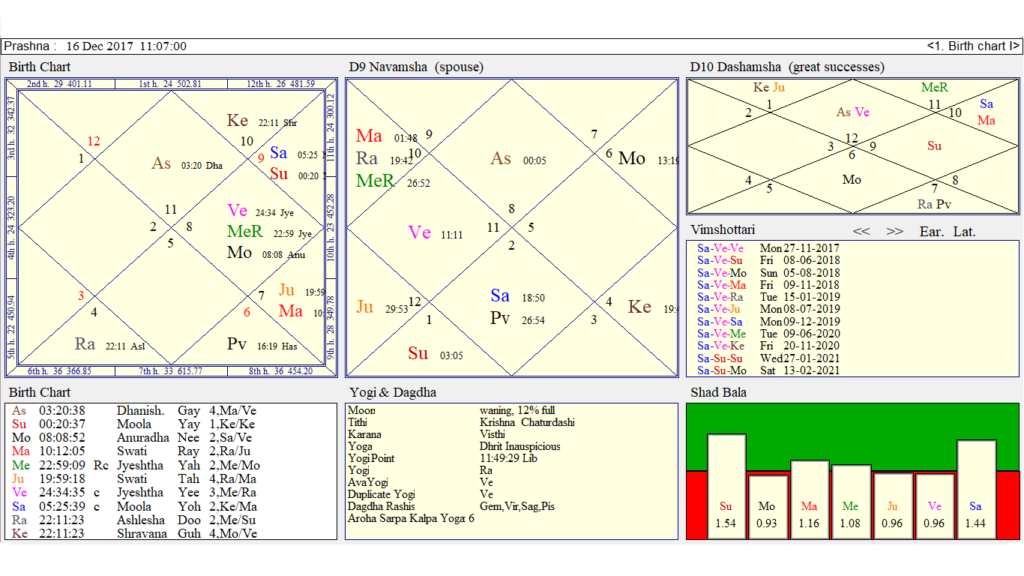Click 'As Ve' in the D10 Dashamsha chart
1024x576 pixels.
[x=853, y=112]
